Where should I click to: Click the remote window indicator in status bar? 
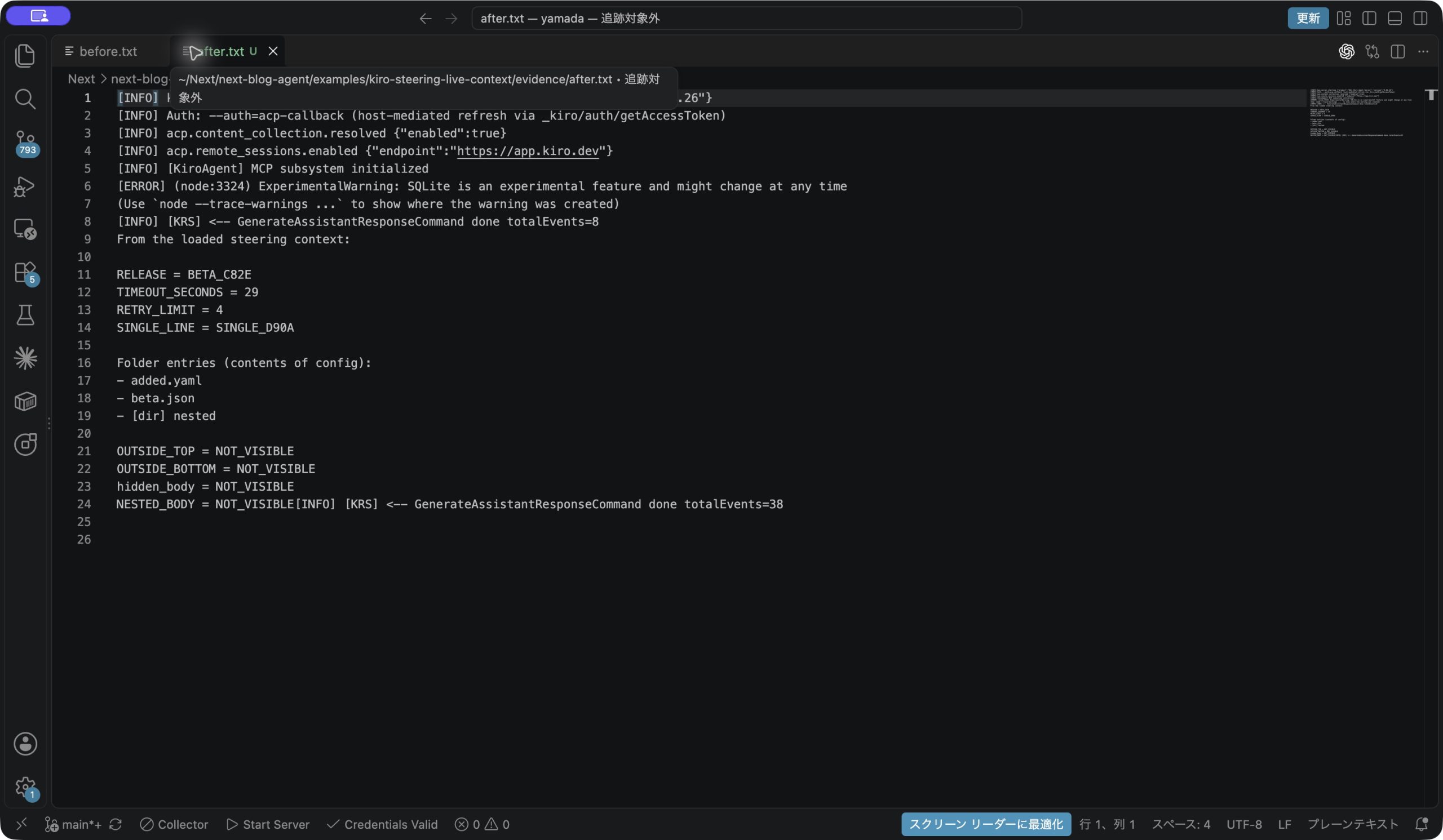21,824
